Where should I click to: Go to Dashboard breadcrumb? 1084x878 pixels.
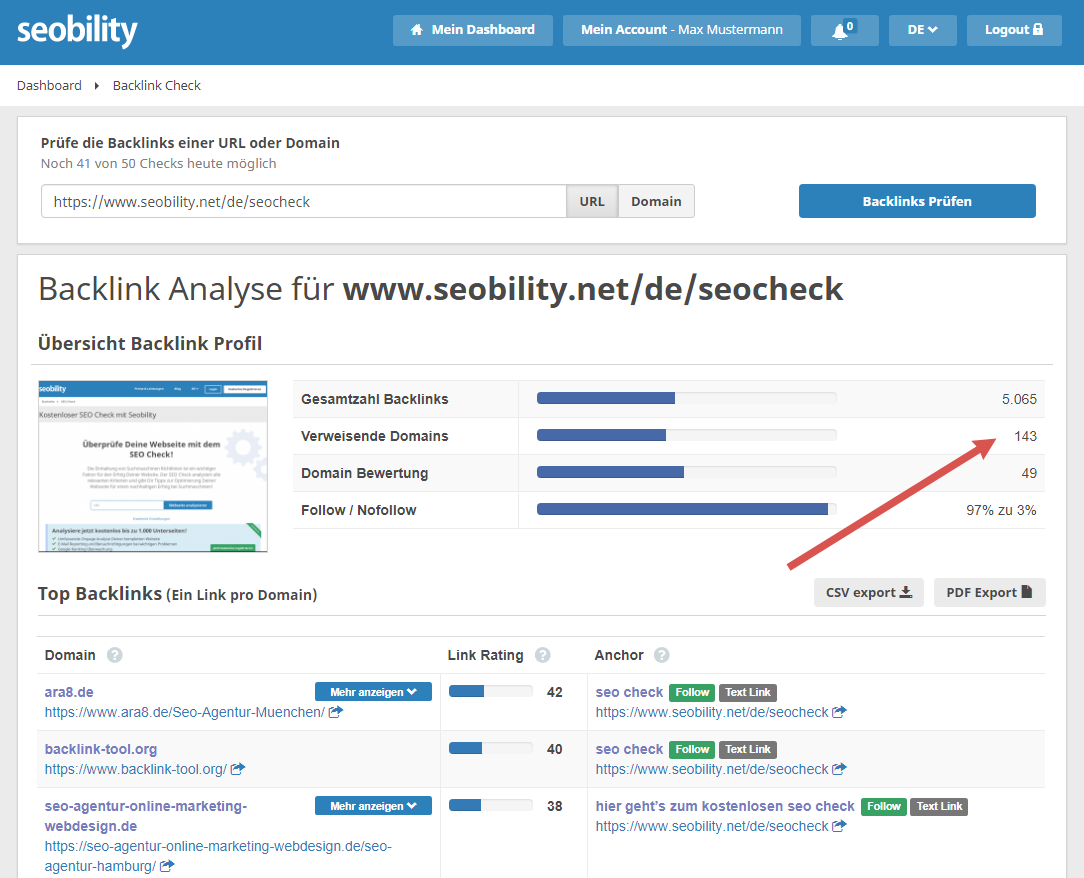[x=49, y=86]
